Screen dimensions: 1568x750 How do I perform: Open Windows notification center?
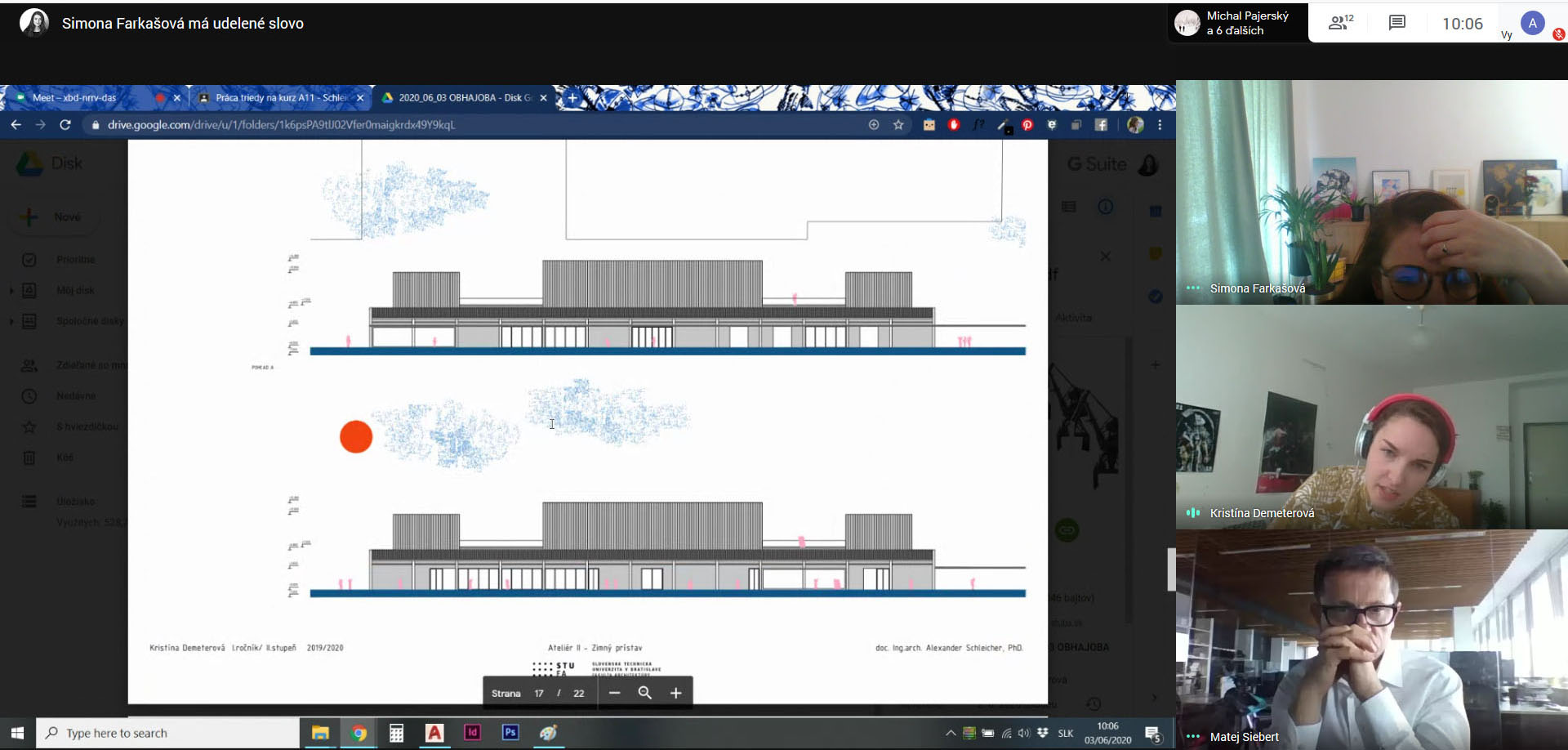[1153, 734]
